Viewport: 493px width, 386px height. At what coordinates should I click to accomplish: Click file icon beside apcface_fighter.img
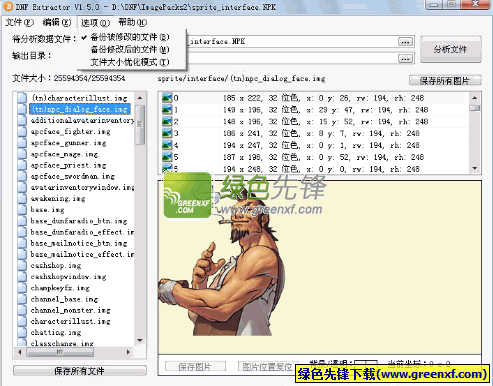point(22,131)
